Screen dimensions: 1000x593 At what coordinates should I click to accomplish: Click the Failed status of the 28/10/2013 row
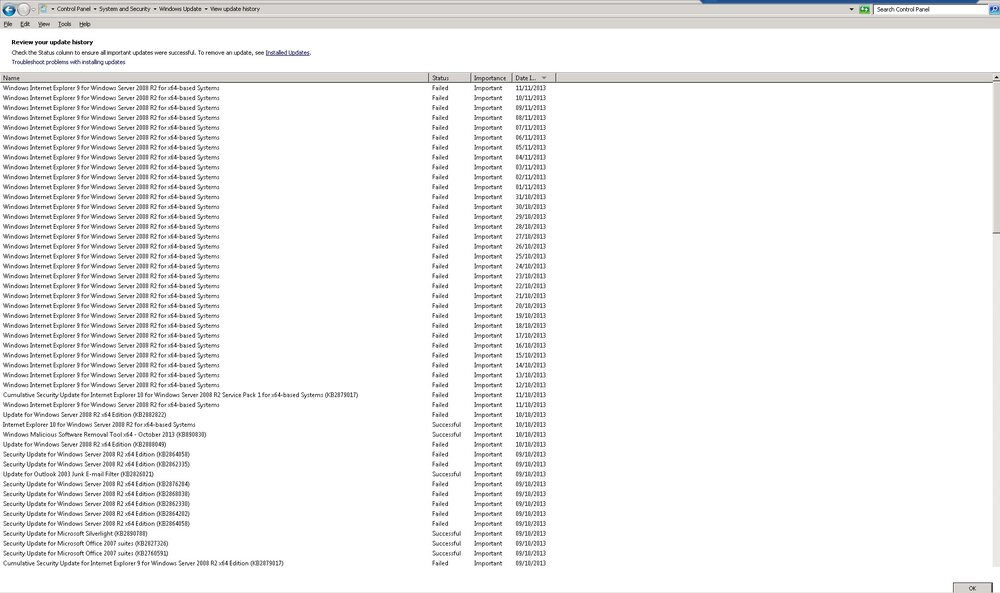pyautogui.click(x=440, y=227)
